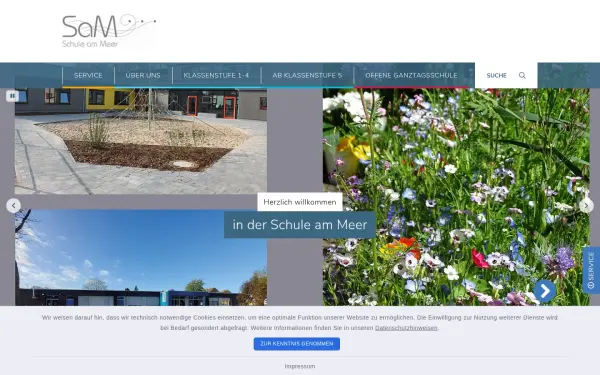Open the KLASSENSTUFE 1-4 menu

pos(216,75)
